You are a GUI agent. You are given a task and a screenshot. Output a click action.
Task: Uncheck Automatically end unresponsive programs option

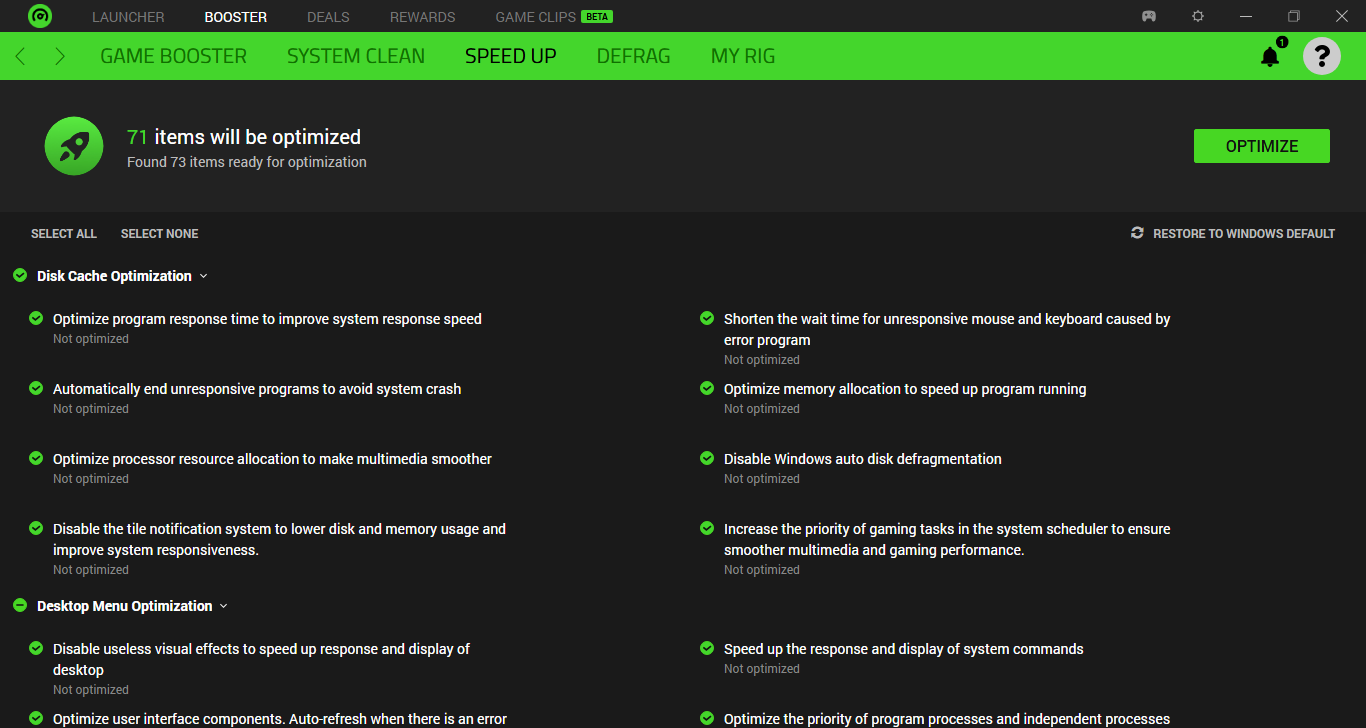pyautogui.click(x=36, y=389)
